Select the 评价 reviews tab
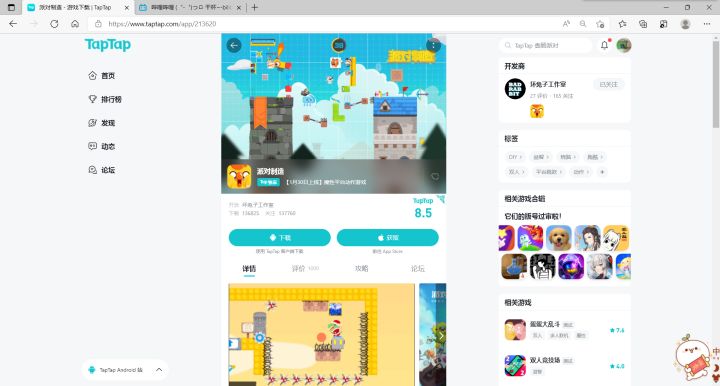 coord(305,269)
